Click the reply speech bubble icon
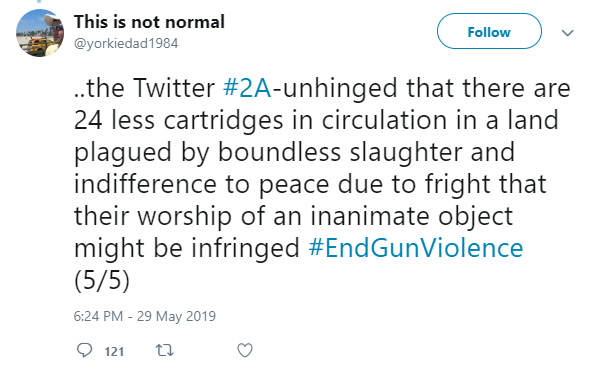The image size is (608, 374). pos(84,350)
